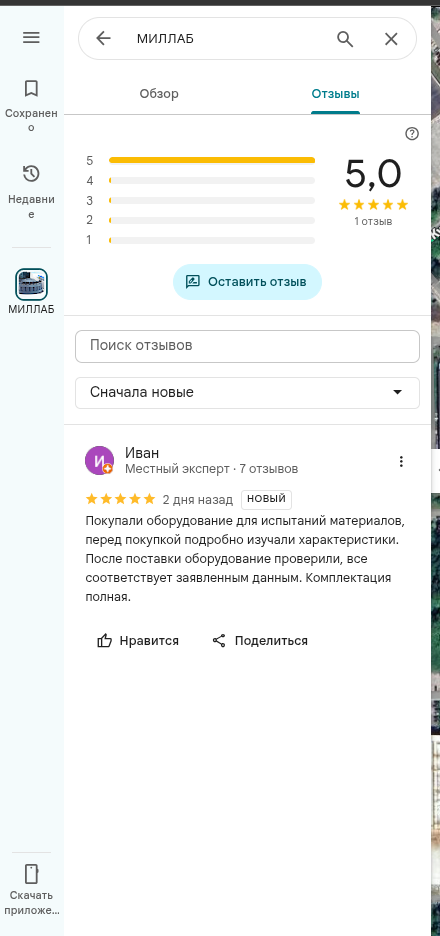Open reviewer Иван's avatar
440x936 pixels.
click(99, 460)
